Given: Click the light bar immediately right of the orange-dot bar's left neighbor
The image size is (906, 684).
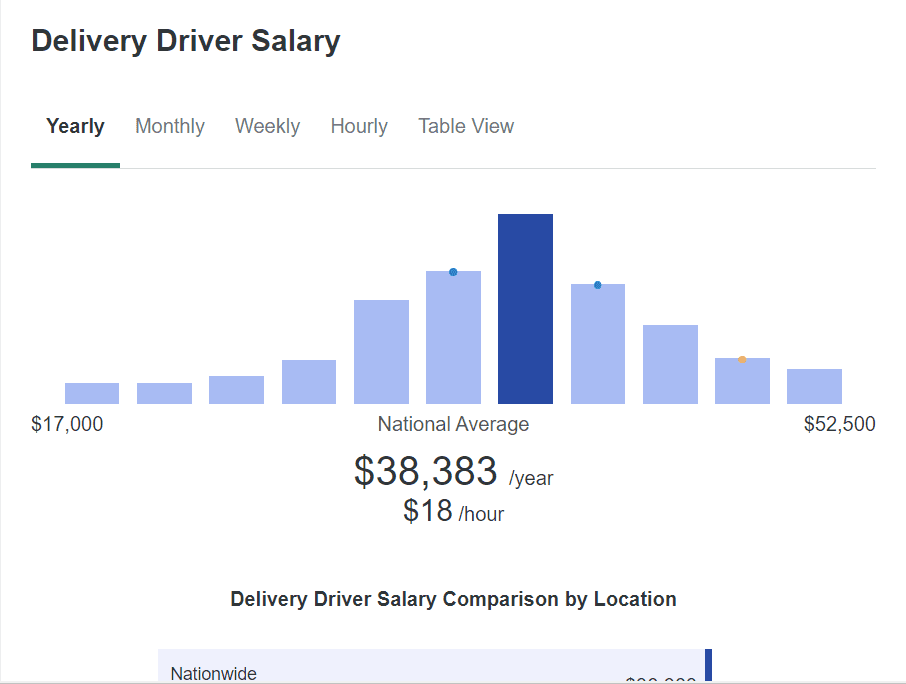Looking at the screenshot, I should point(742,383).
